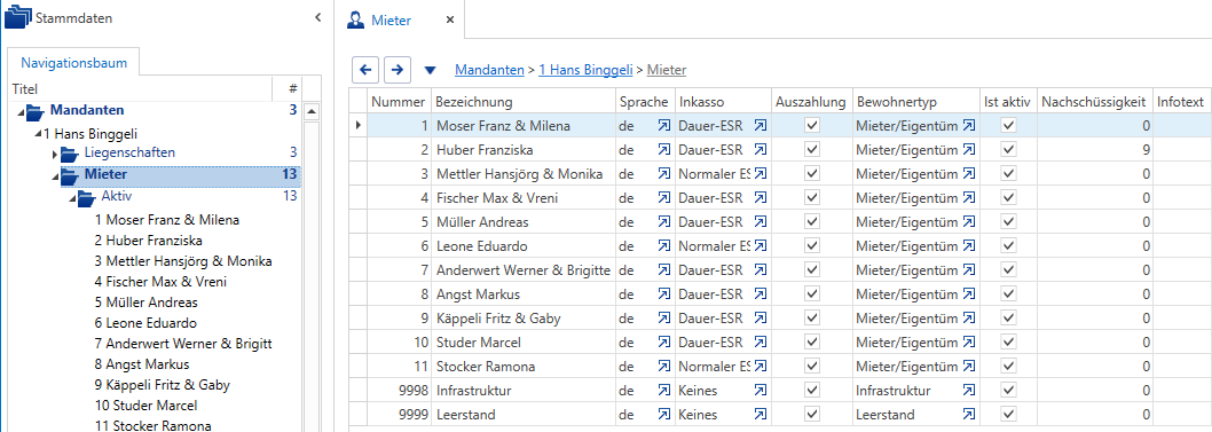Collapse the Stammdaten panel chevron
The width and height of the screenshot is (1212, 432).
coord(317,18)
